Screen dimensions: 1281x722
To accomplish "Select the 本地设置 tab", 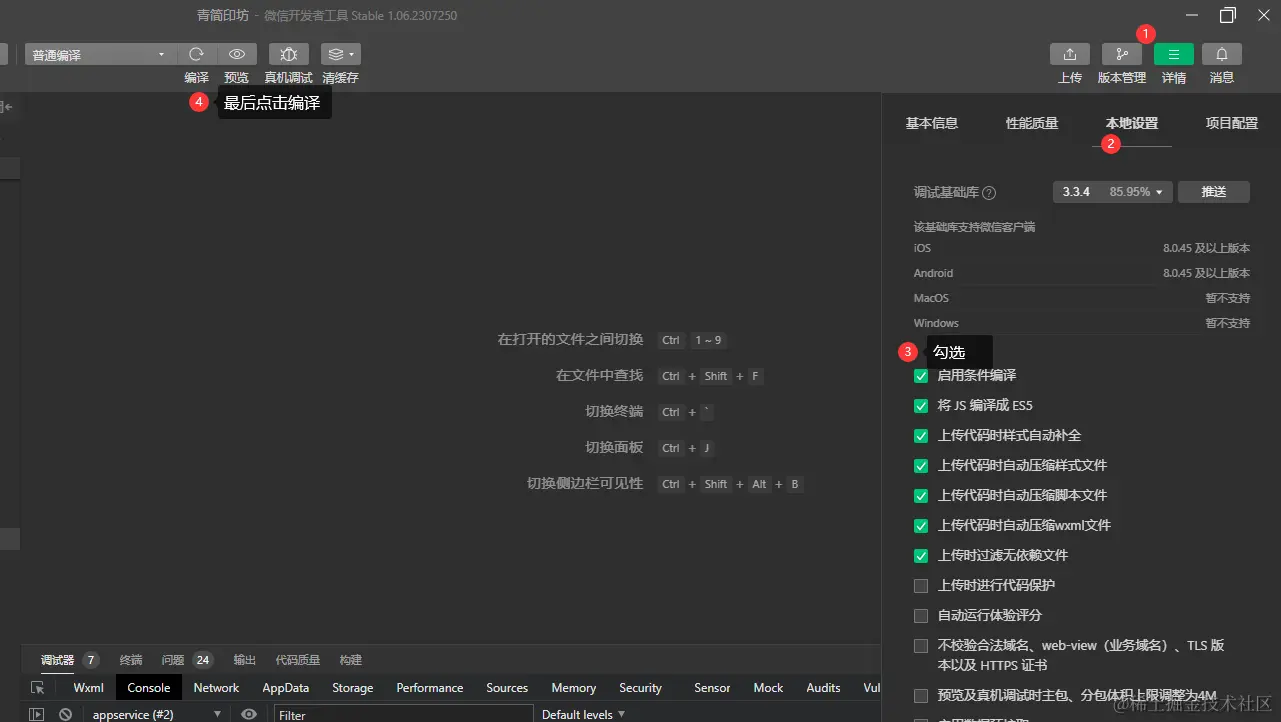I will click(1132, 123).
